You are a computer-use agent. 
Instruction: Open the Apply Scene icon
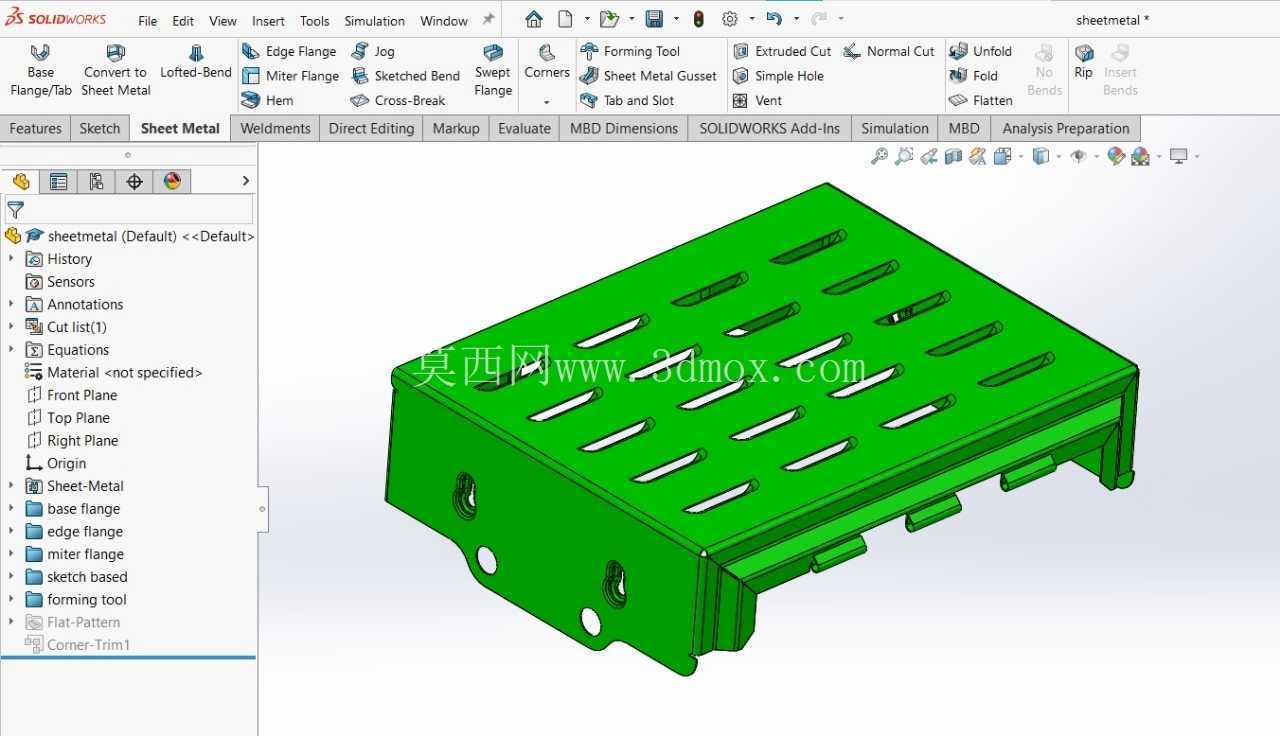coord(1140,156)
